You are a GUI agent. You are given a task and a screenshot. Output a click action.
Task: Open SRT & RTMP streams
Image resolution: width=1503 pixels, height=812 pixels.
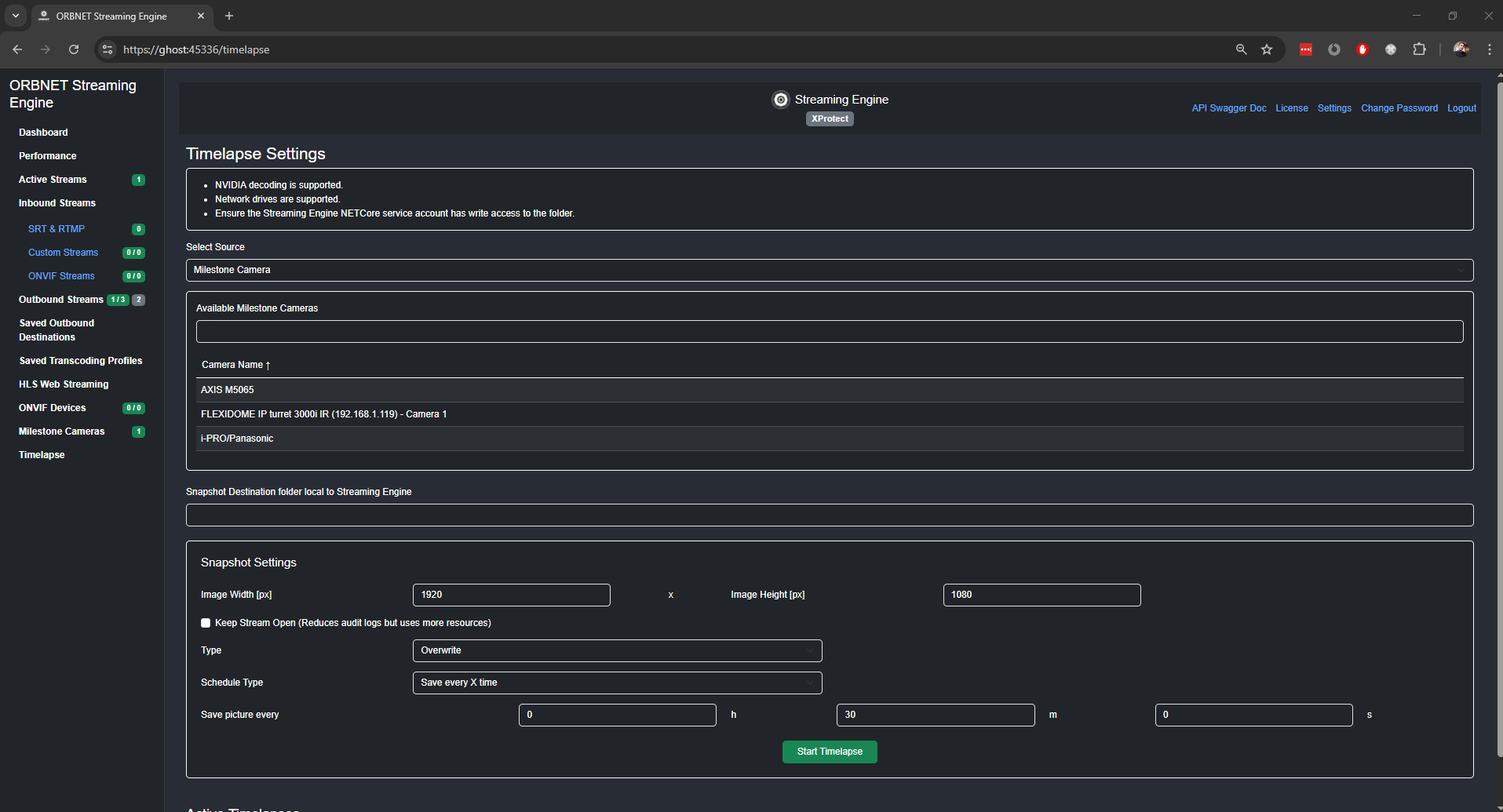click(x=57, y=229)
